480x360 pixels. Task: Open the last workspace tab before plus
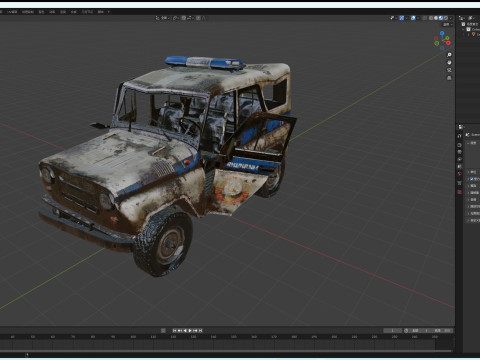point(101,12)
